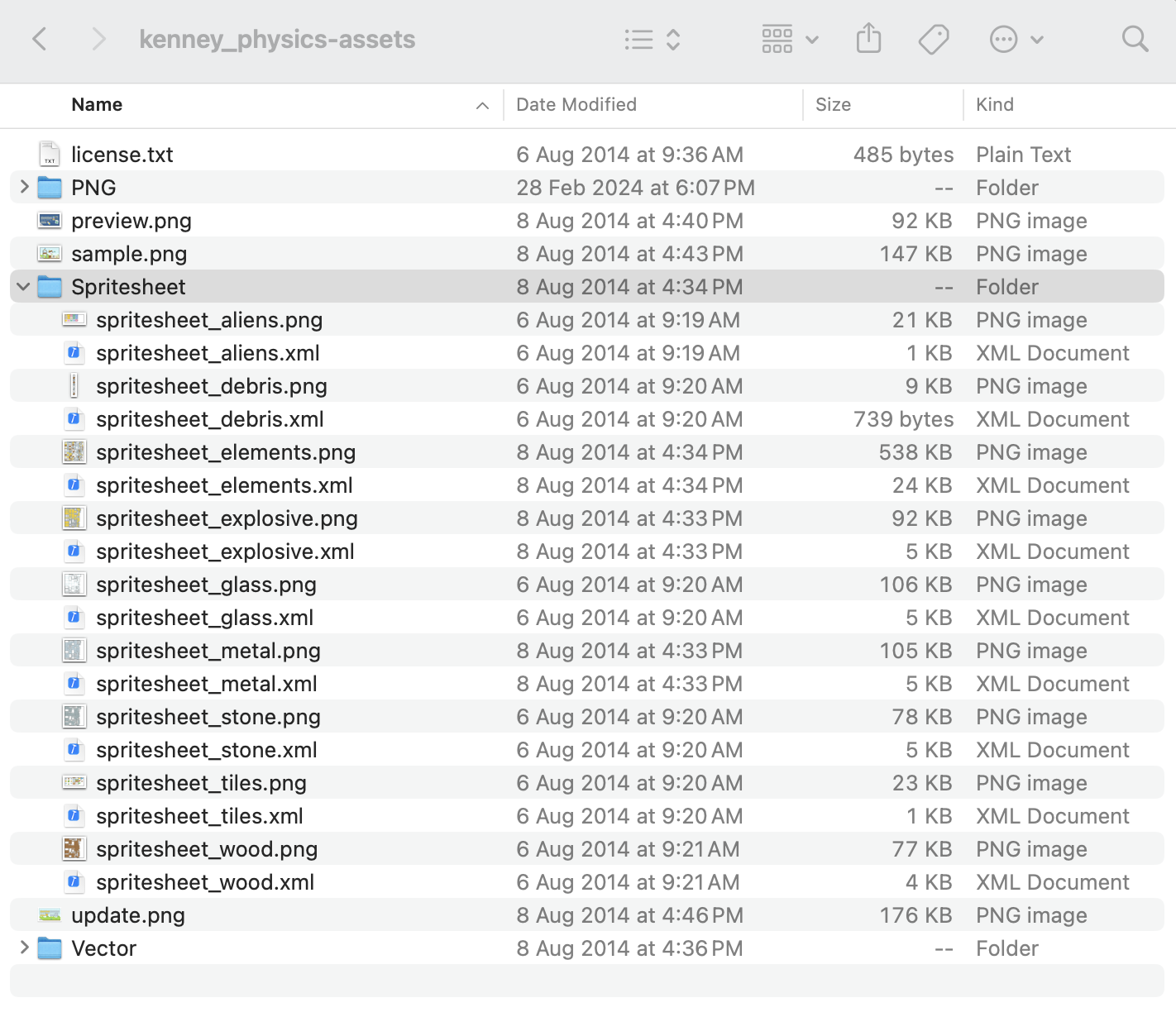The image size is (1176, 1017).
Task: Sort files by Kind
Action: (995, 104)
